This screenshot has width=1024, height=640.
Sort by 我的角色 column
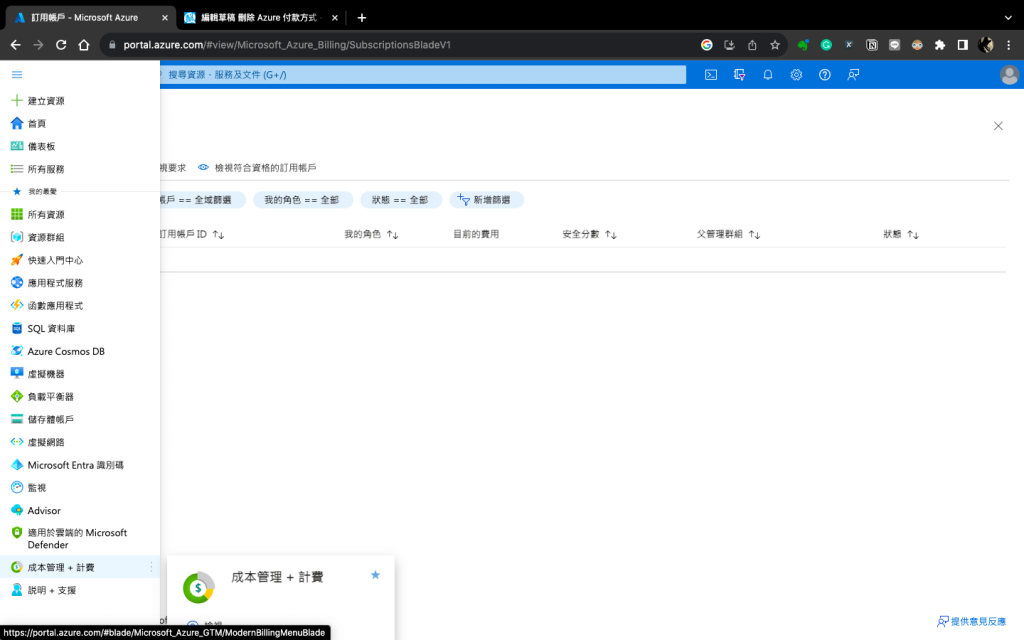[x=371, y=234]
